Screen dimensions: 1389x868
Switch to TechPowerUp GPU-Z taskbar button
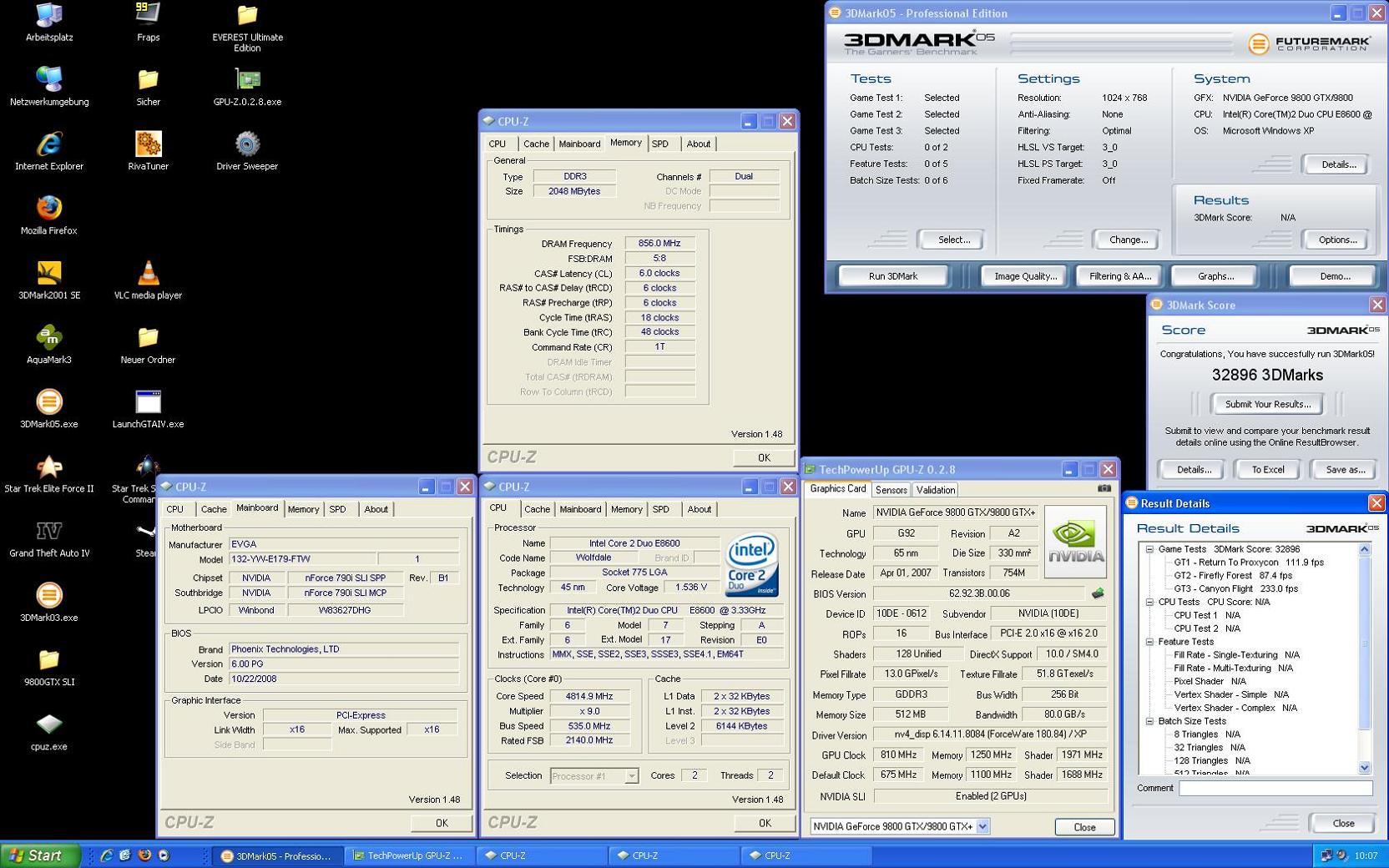409,855
